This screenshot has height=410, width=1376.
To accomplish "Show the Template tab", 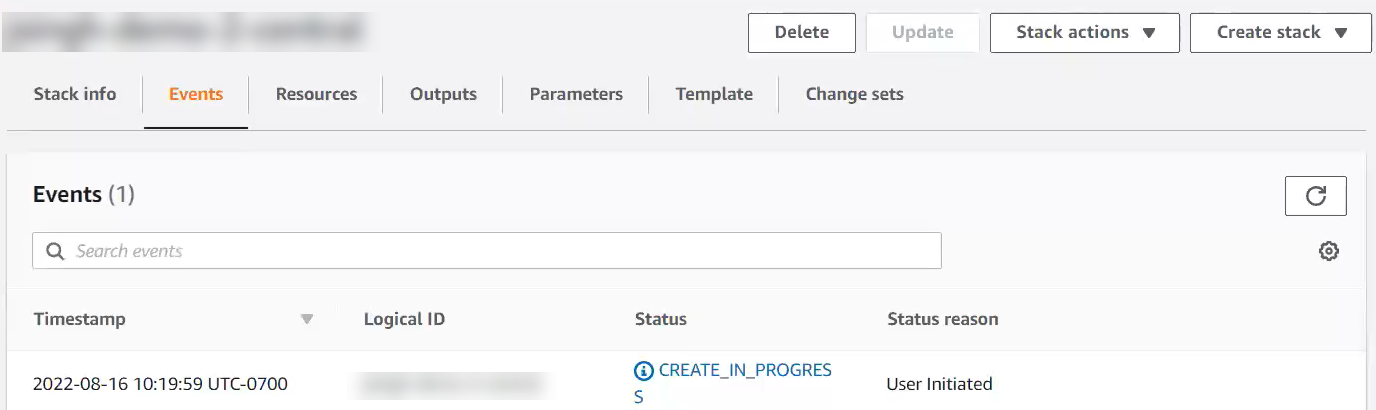I will tap(714, 94).
